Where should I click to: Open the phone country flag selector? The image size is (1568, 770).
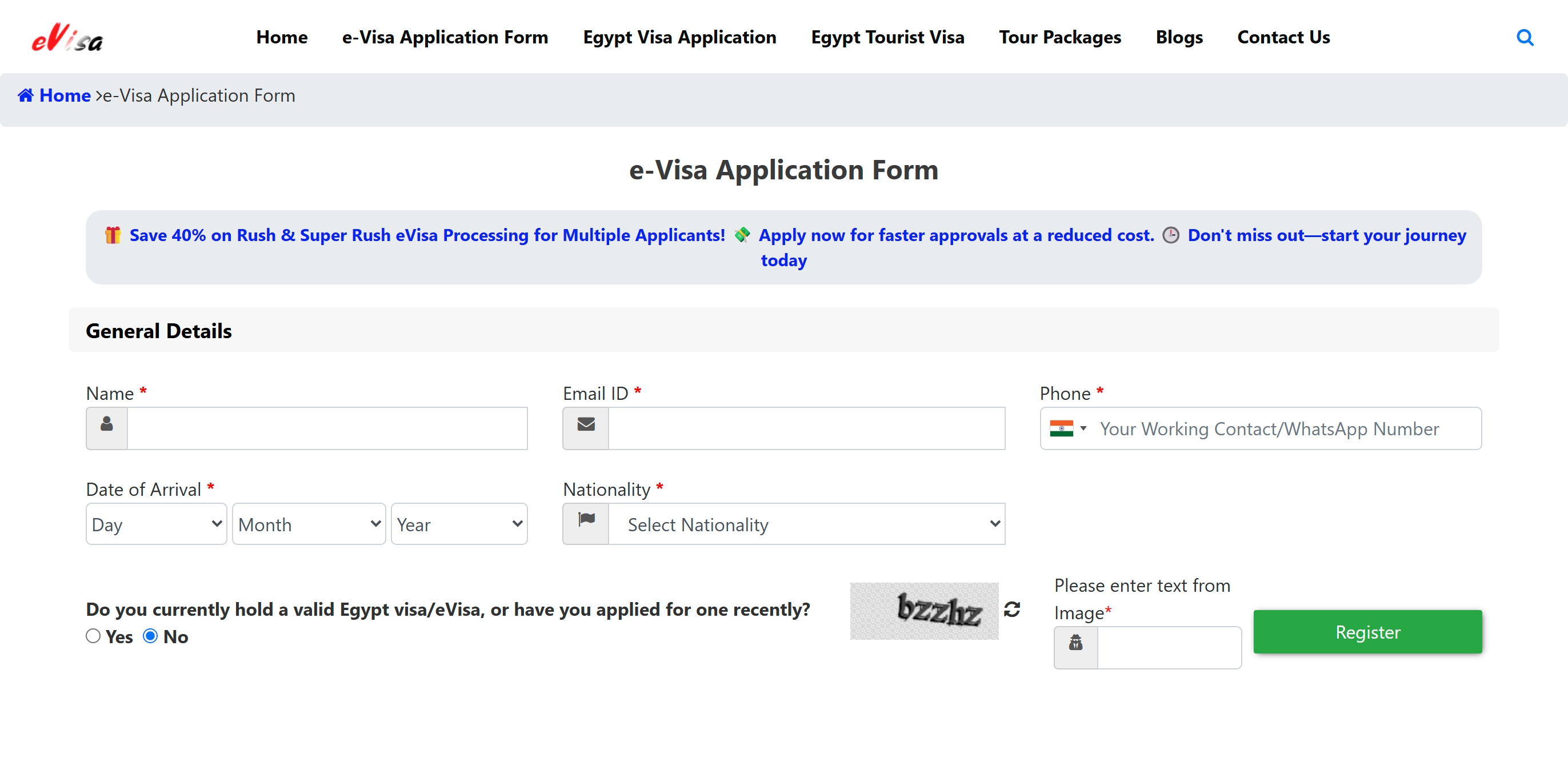[x=1067, y=428]
